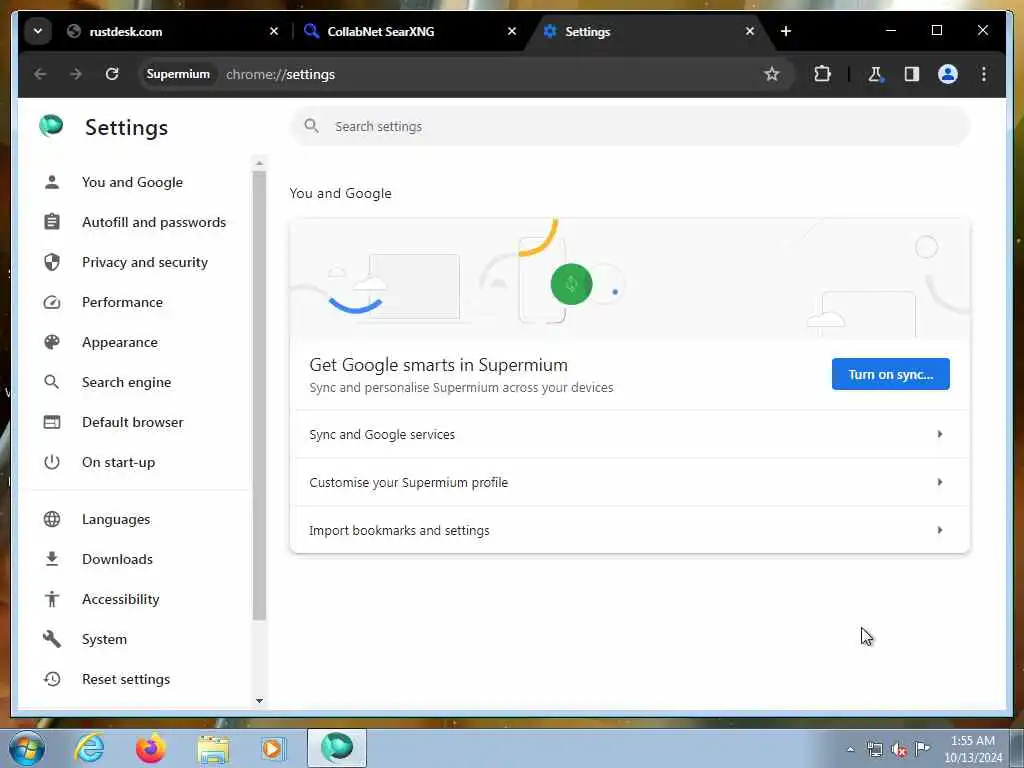Click the Supermium site info chip
Viewport: 1024px width, 768px height.
[x=178, y=74]
